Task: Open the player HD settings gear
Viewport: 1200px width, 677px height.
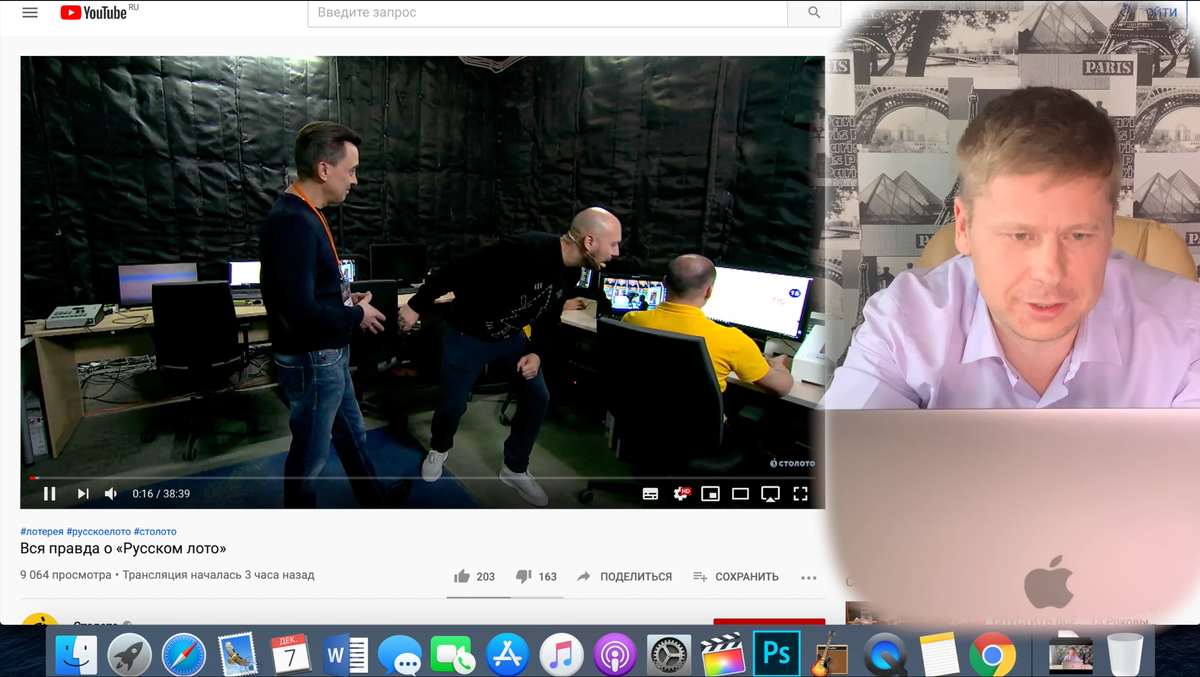Action: [x=681, y=493]
